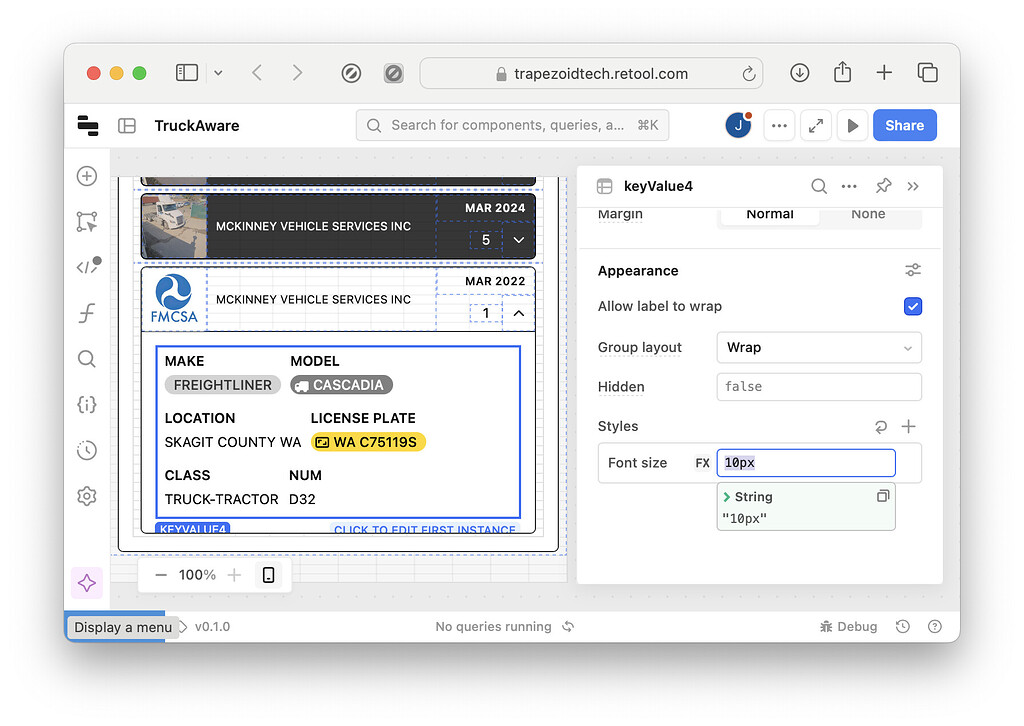Expand the String type preview
This screenshot has height=726, width=1024.
click(727, 497)
